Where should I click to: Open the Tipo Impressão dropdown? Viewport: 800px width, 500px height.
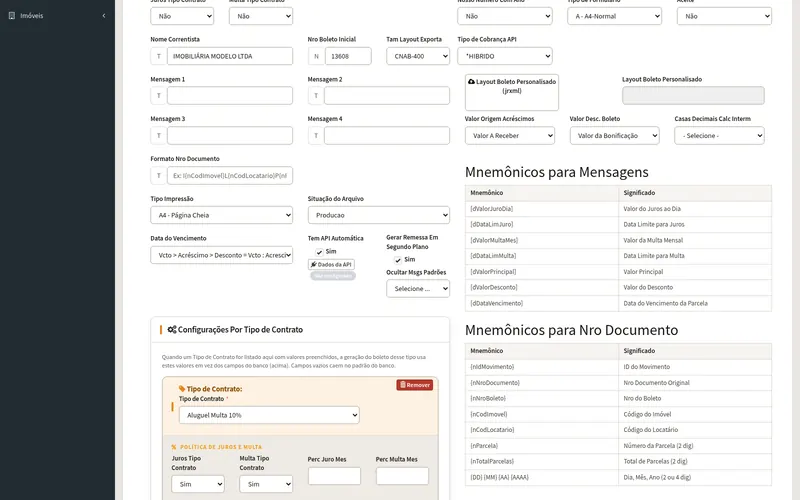[221, 215]
